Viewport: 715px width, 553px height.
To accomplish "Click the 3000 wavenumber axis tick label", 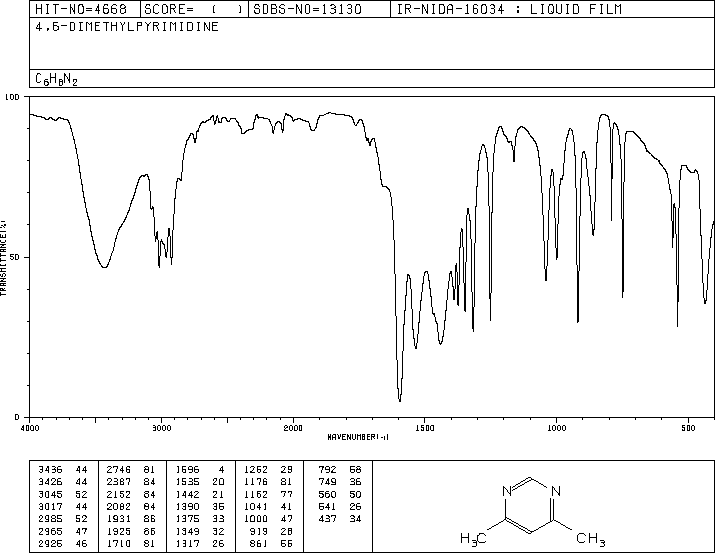I will pyautogui.click(x=161, y=428).
